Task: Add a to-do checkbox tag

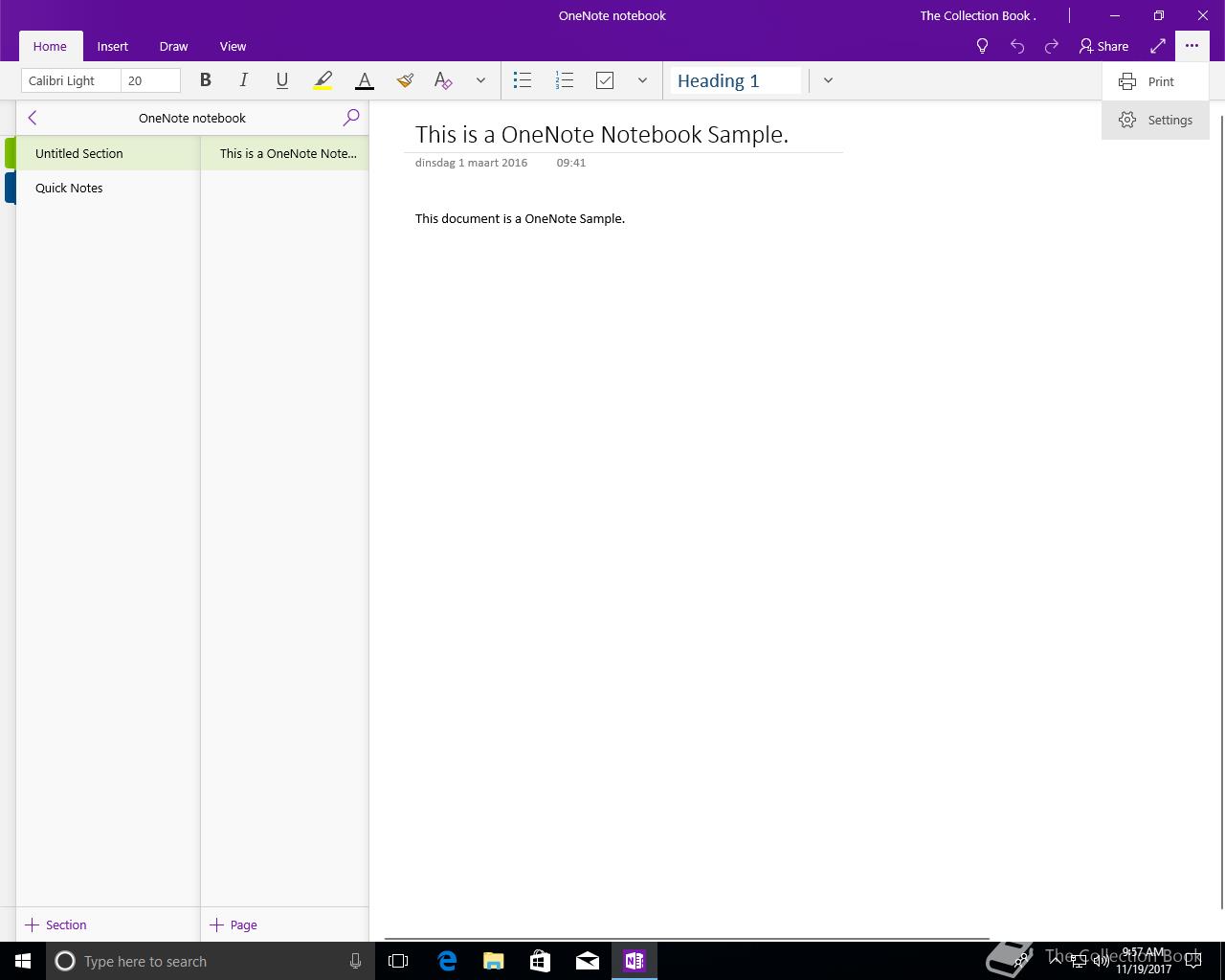Action: point(605,80)
